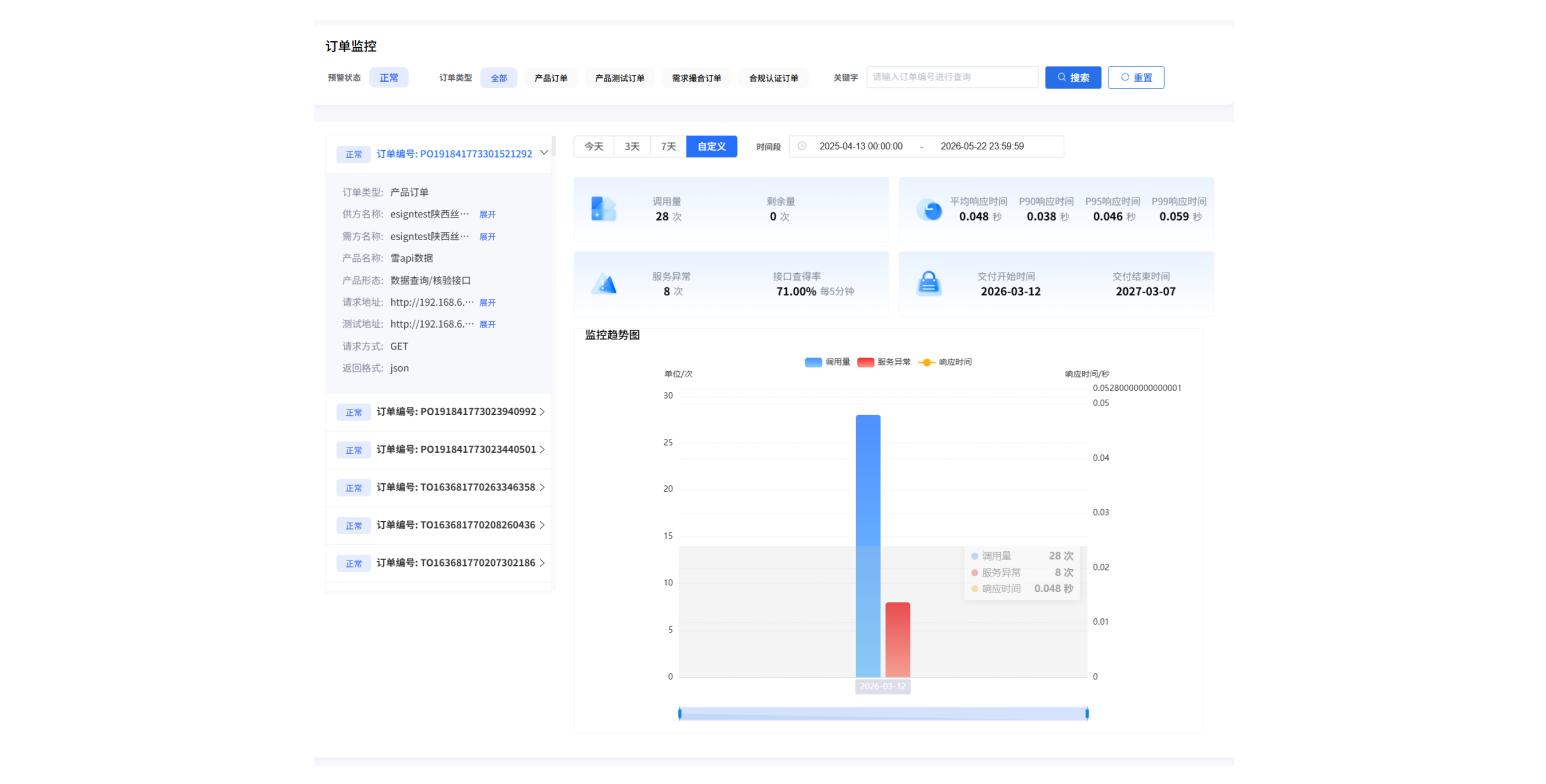This screenshot has height=784, width=1546.
Task: Click the 搜索 button
Action: point(1073,77)
